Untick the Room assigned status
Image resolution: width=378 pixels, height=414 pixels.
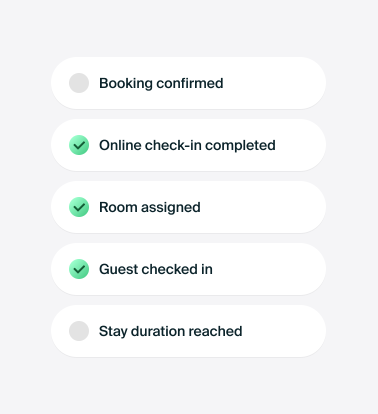click(79, 207)
